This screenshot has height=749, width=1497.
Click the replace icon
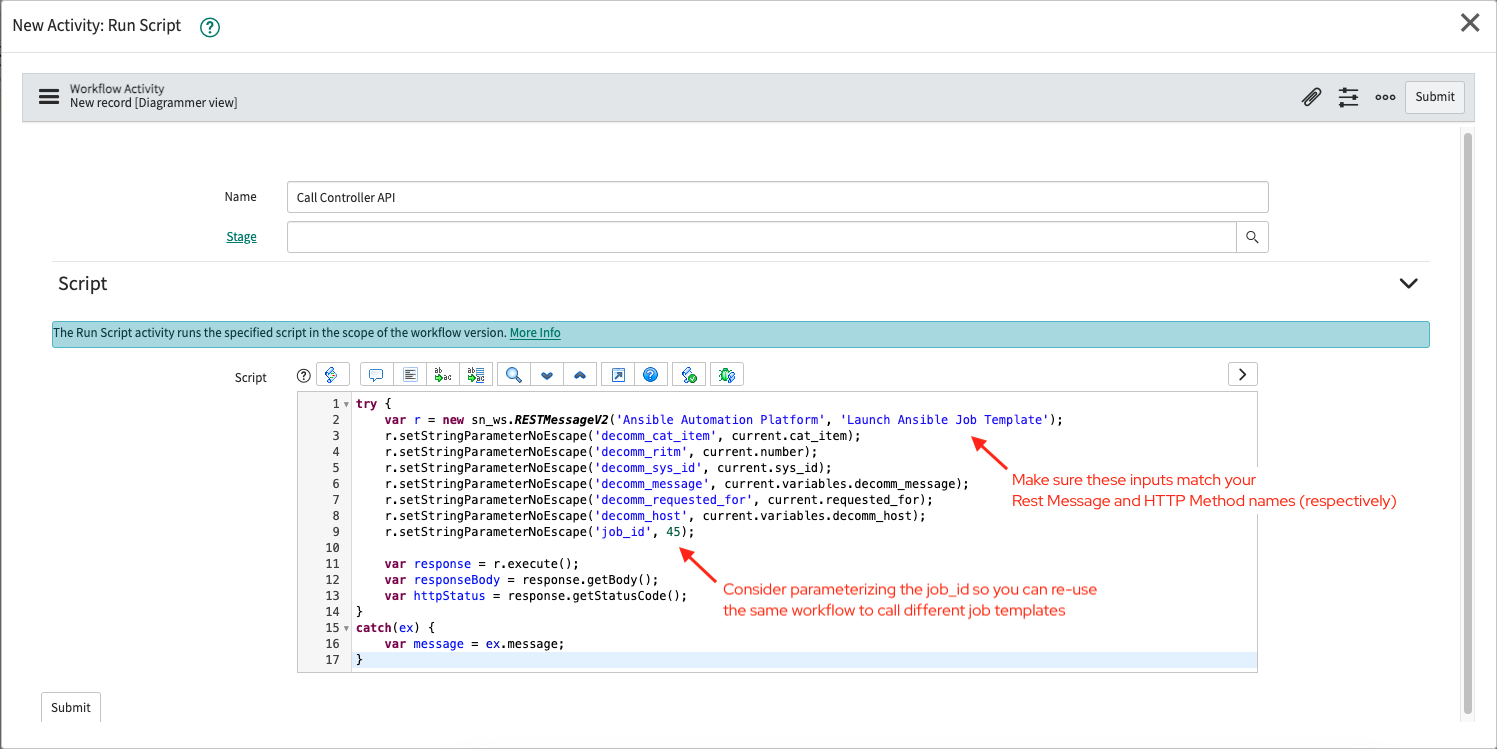tap(442, 375)
